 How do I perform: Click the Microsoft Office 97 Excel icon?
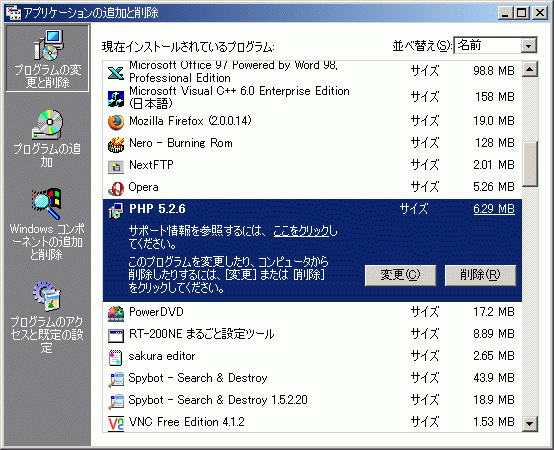click(116, 73)
